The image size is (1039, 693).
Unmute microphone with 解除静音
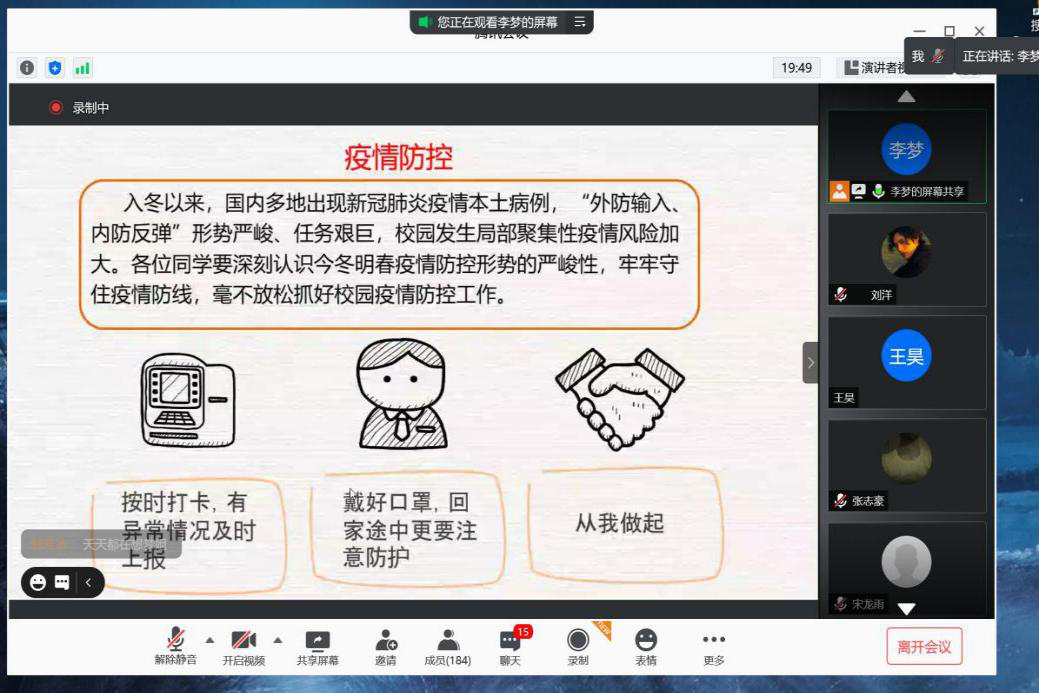coord(176,646)
